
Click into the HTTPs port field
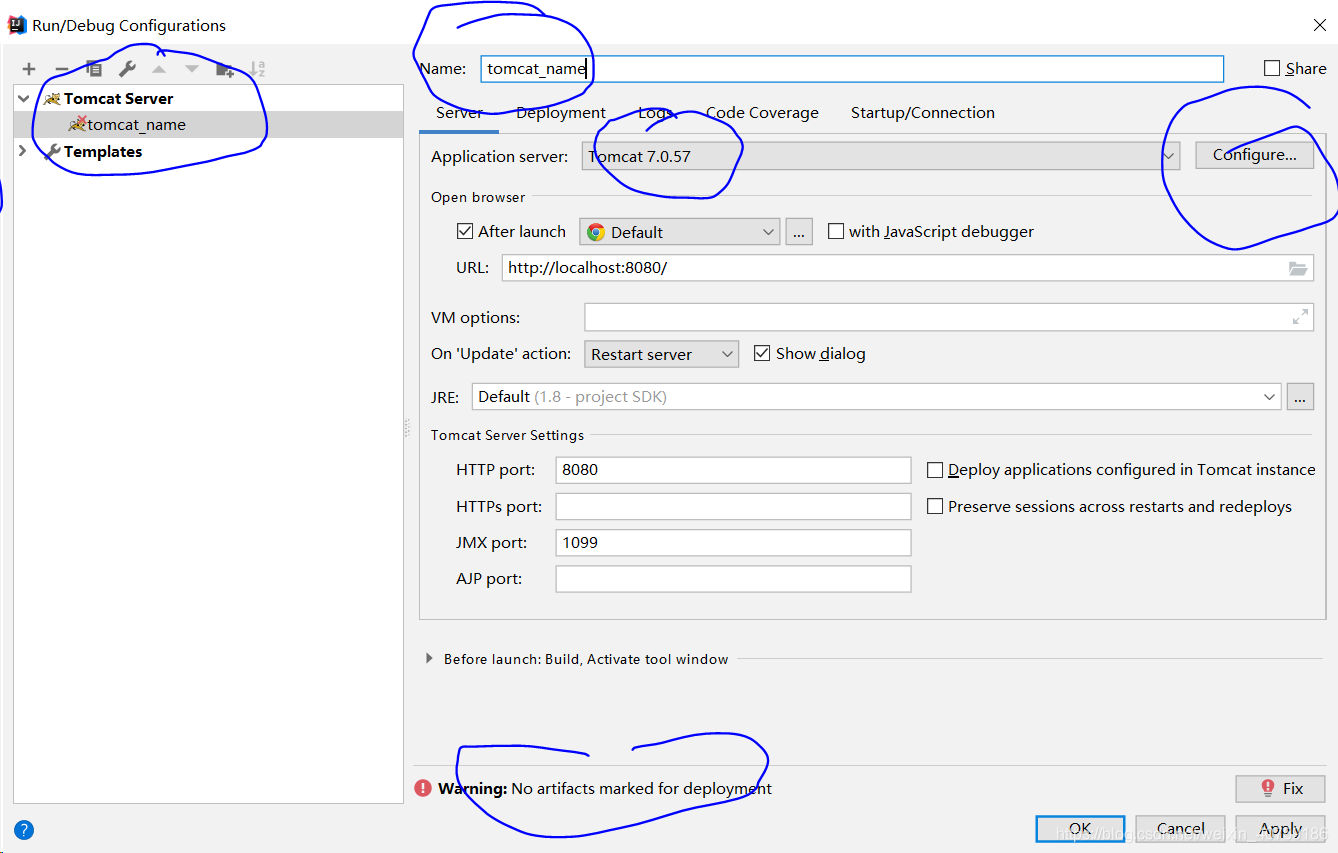[733, 506]
